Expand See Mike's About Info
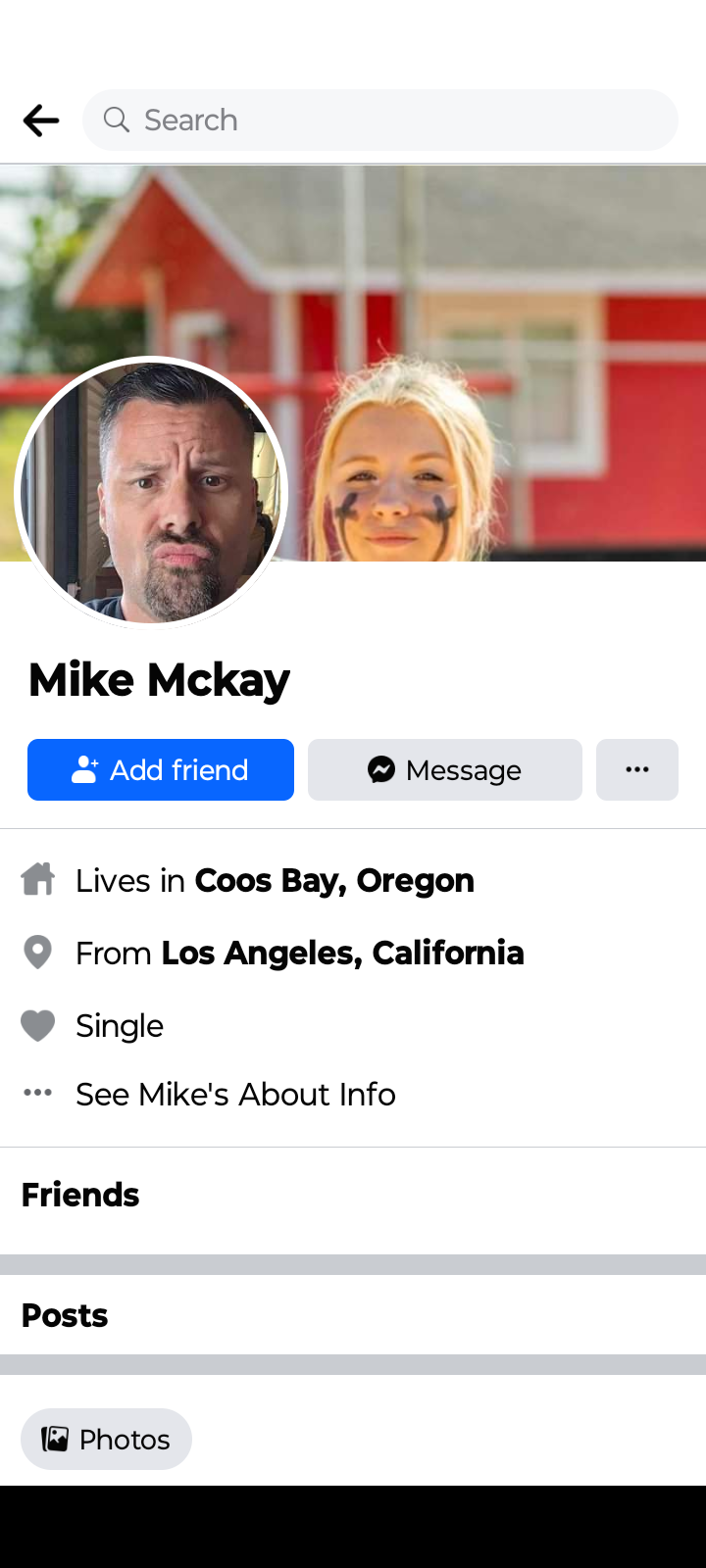This screenshot has height=1568, width=706. click(236, 1094)
